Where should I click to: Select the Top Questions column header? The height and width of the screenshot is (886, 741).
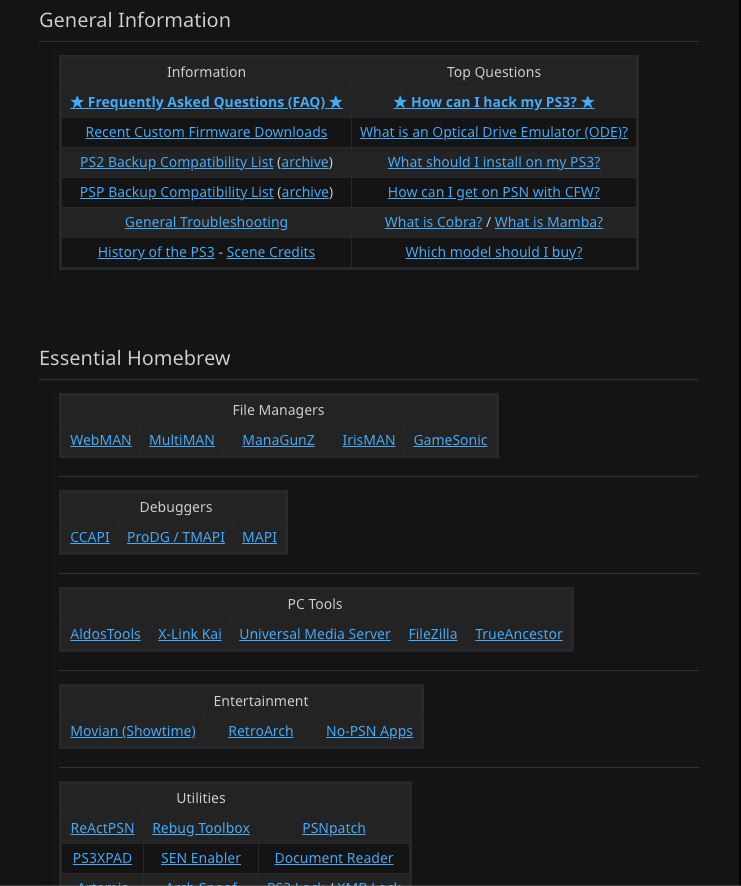(x=493, y=72)
